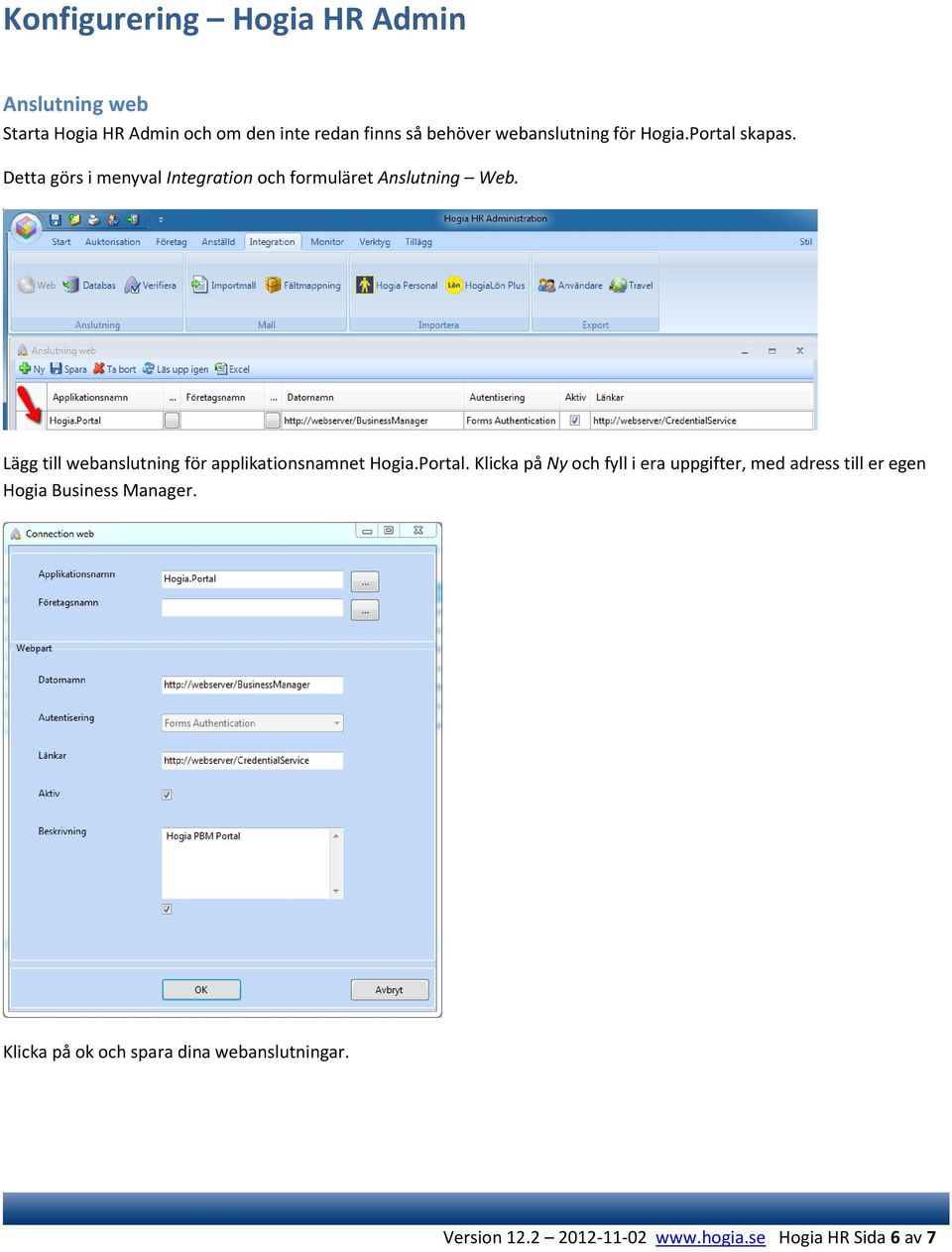Click the Datornamn input field in dialog
Viewport: 952px width, 1252px height.
pos(252,685)
